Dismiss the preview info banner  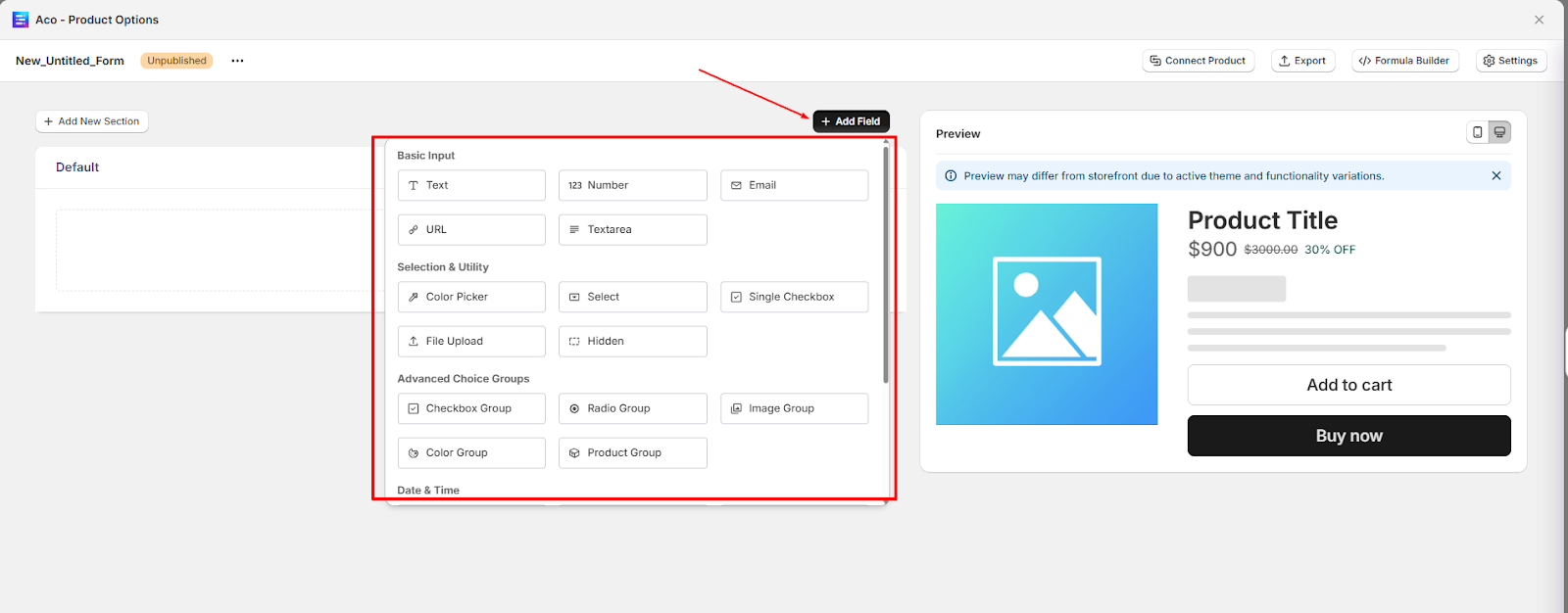tap(1495, 176)
